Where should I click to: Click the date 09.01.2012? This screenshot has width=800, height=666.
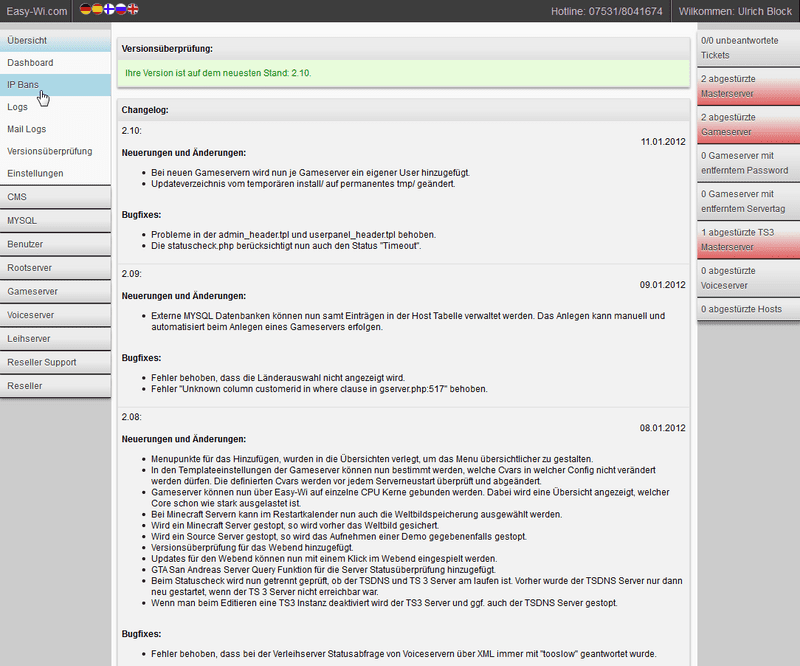point(662,285)
